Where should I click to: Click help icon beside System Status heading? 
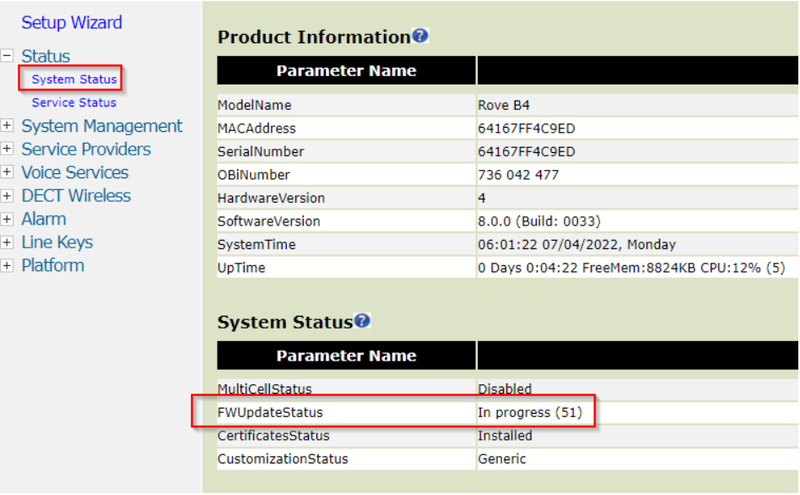click(362, 321)
